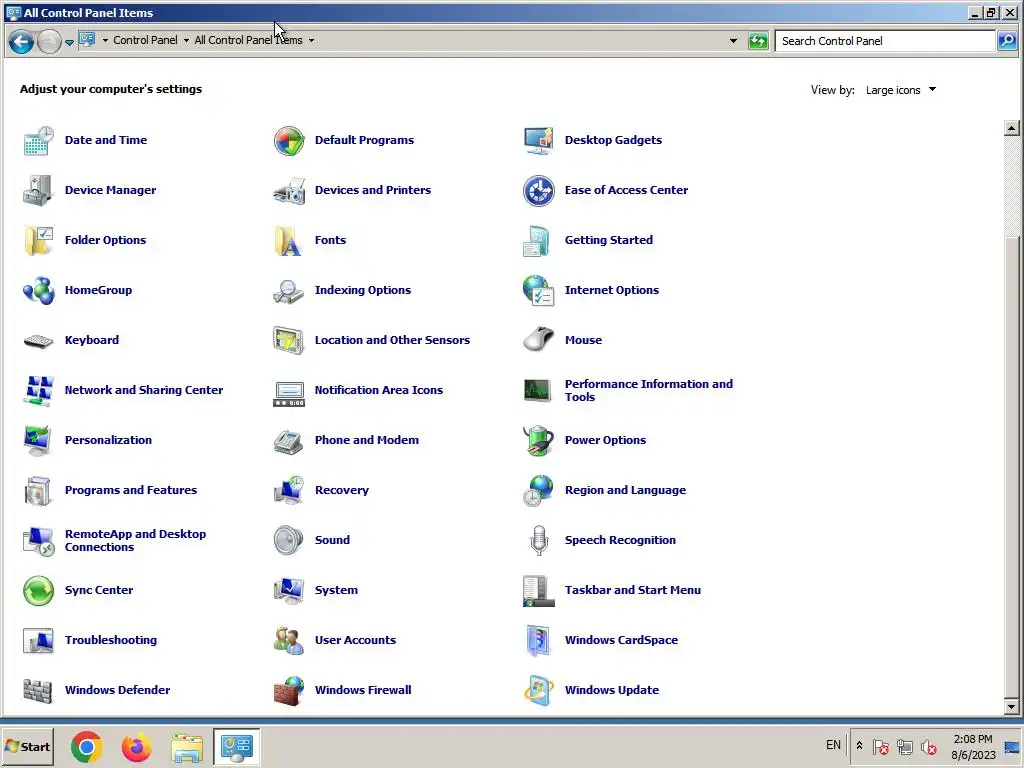Open the Recovery icon
This screenshot has width=1024, height=768.
(x=289, y=490)
